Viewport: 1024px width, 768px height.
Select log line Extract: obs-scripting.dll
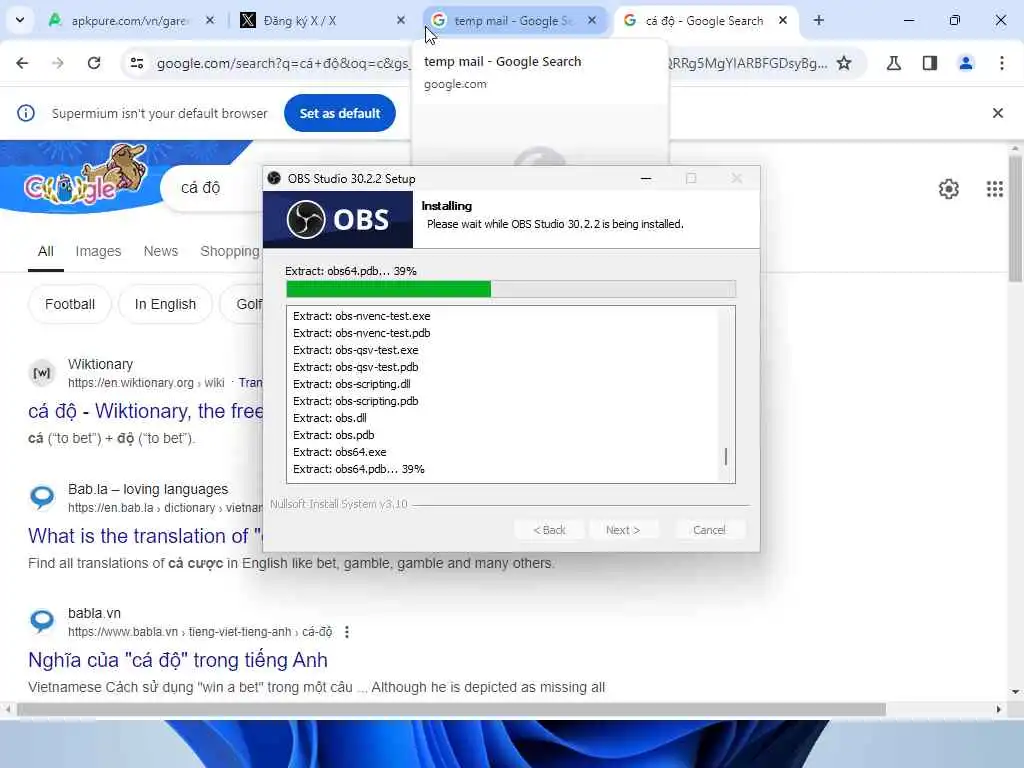coord(352,384)
